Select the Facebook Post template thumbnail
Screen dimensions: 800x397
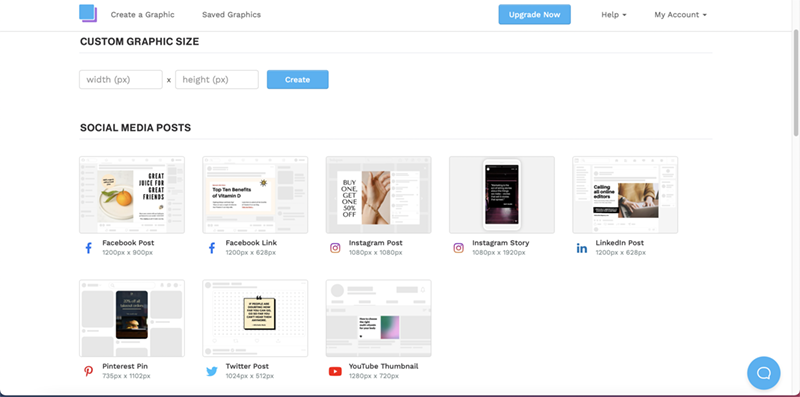point(132,195)
